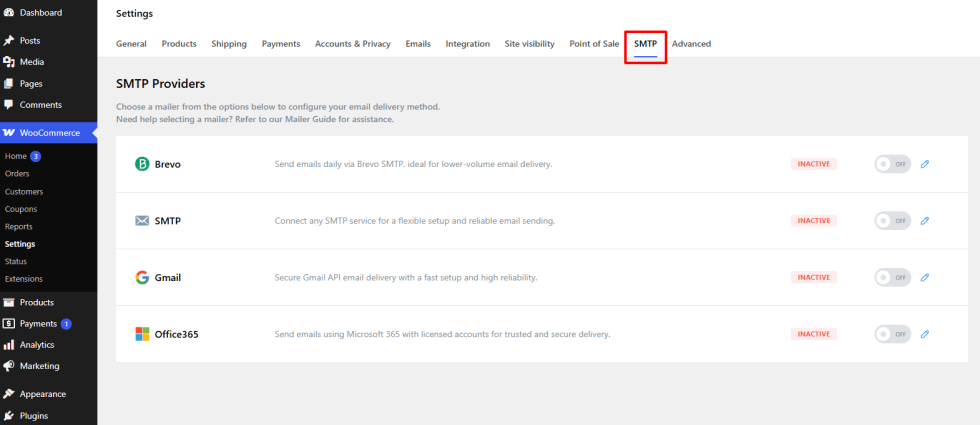This screenshot has width=980, height=425.
Task: Open the Emails settings tab
Action: click(418, 44)
